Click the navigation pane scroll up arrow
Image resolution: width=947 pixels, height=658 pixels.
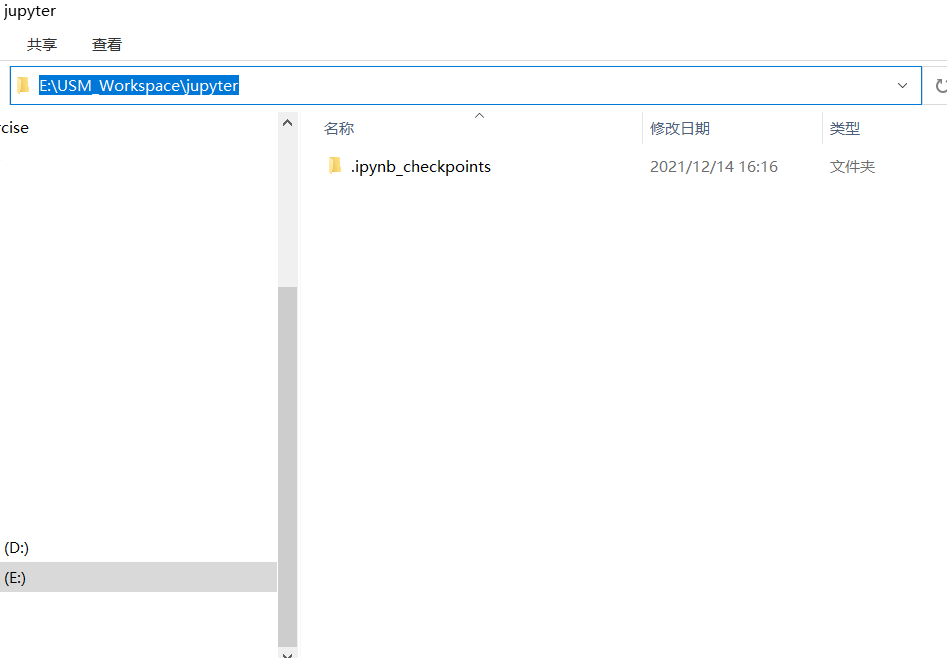tap(287, 123)
